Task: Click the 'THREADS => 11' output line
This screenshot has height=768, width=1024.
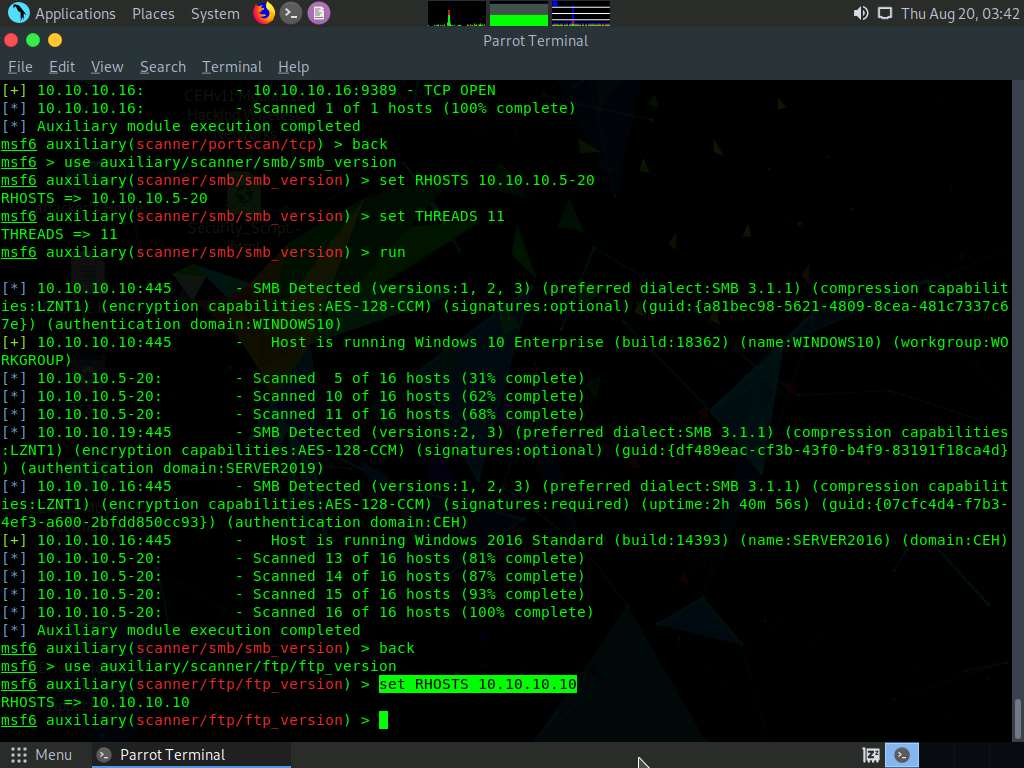Action: tap(59, 234)
